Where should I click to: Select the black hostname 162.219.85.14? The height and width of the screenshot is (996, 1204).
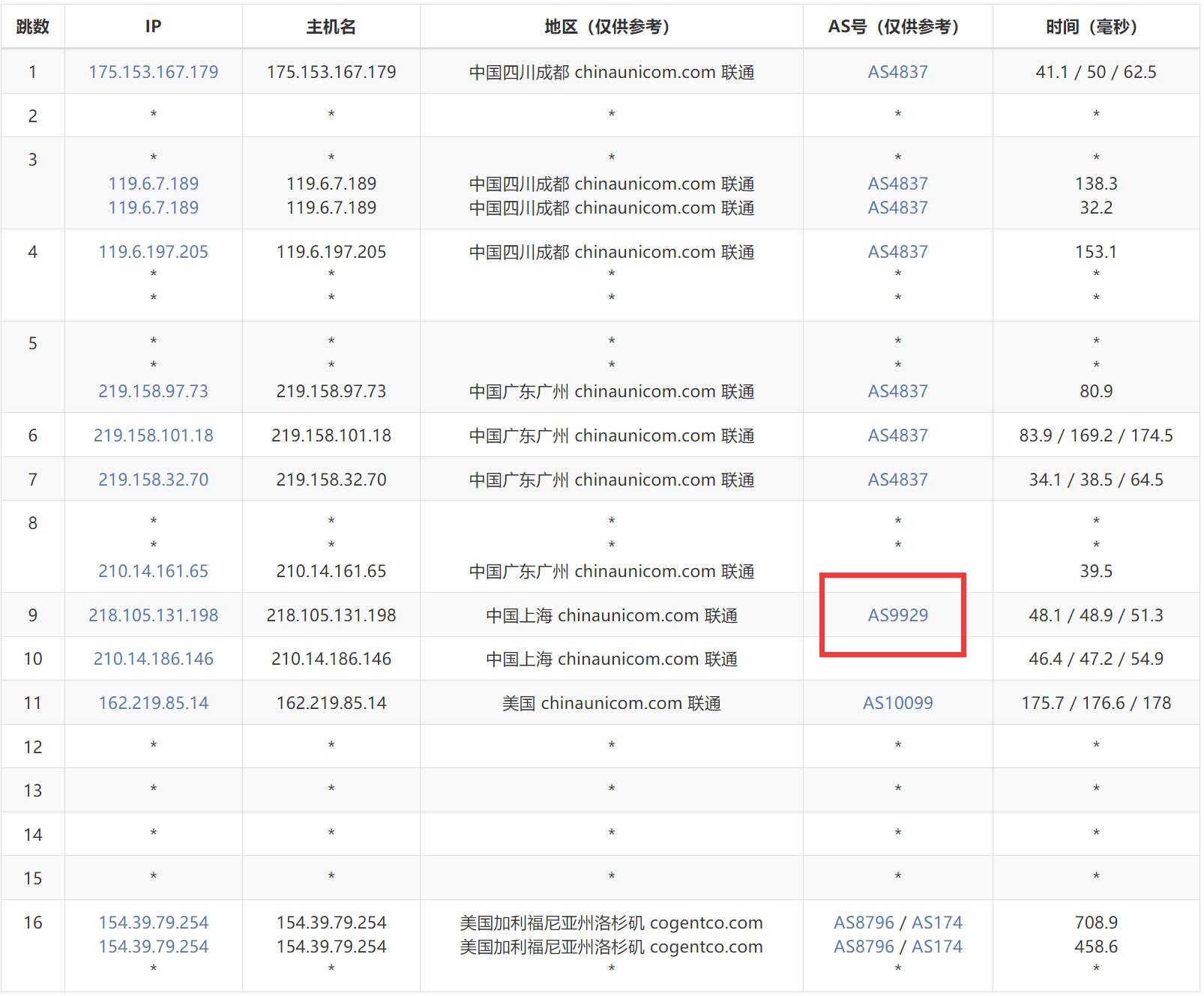[331, 703]
